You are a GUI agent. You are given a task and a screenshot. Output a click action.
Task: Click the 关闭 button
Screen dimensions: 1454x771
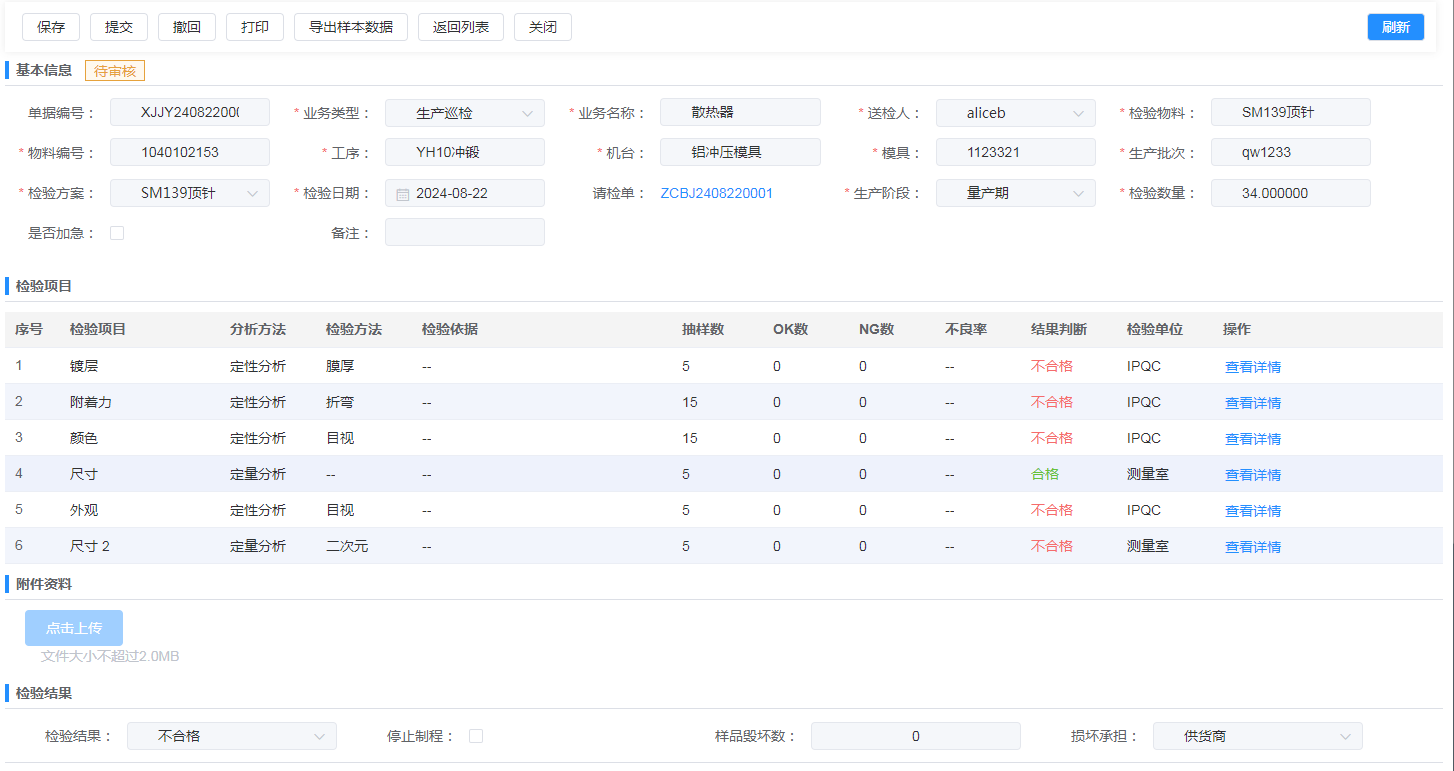point(543,27)
